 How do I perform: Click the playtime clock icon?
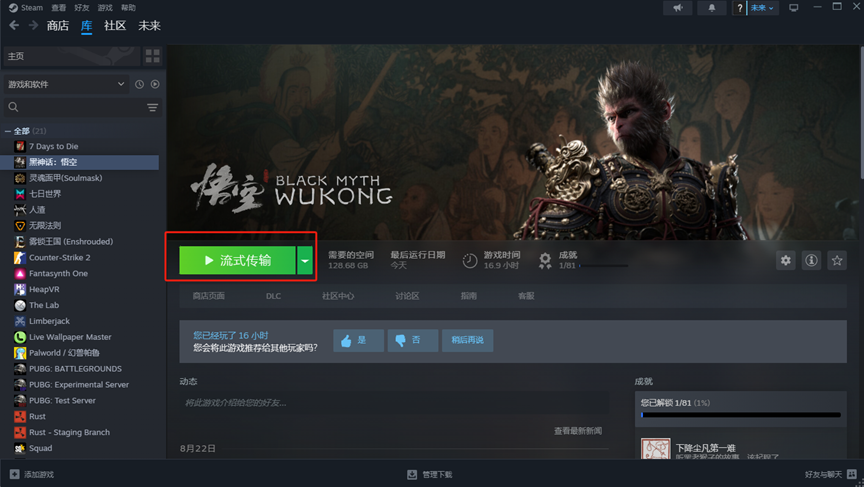click(x=469, y=261)
